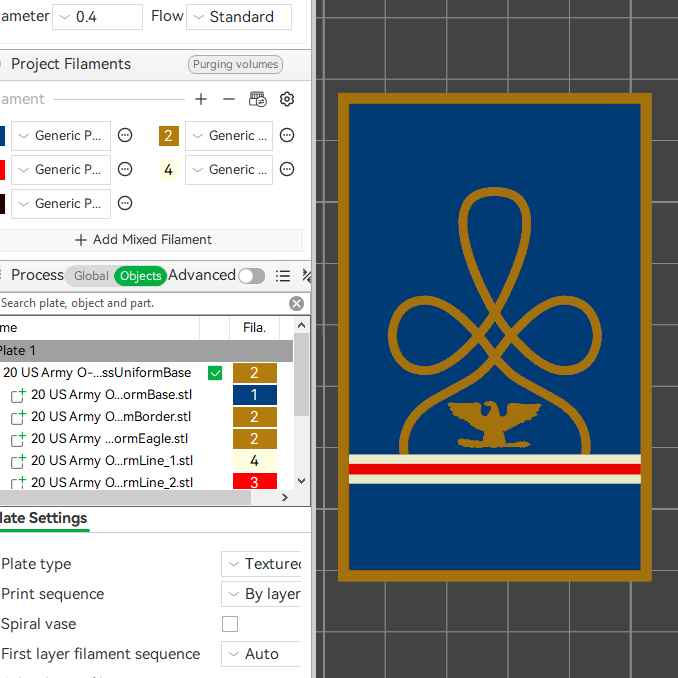Click the part icon for ormBase.stl
The width and height of the screenshot is (678, 678).
coord(18,395)
